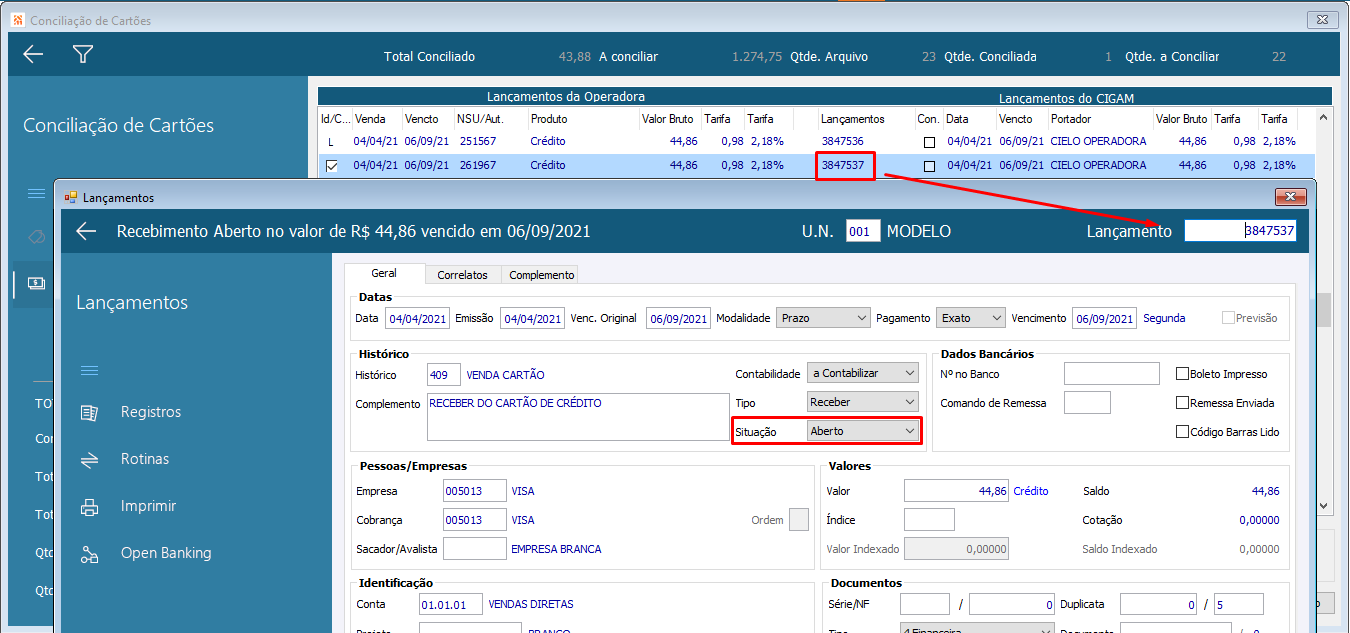Screen dimensions: 1350x633
Task: Toggle the Id/C checkbox on the 261967 row
Action: coord(331,166)
